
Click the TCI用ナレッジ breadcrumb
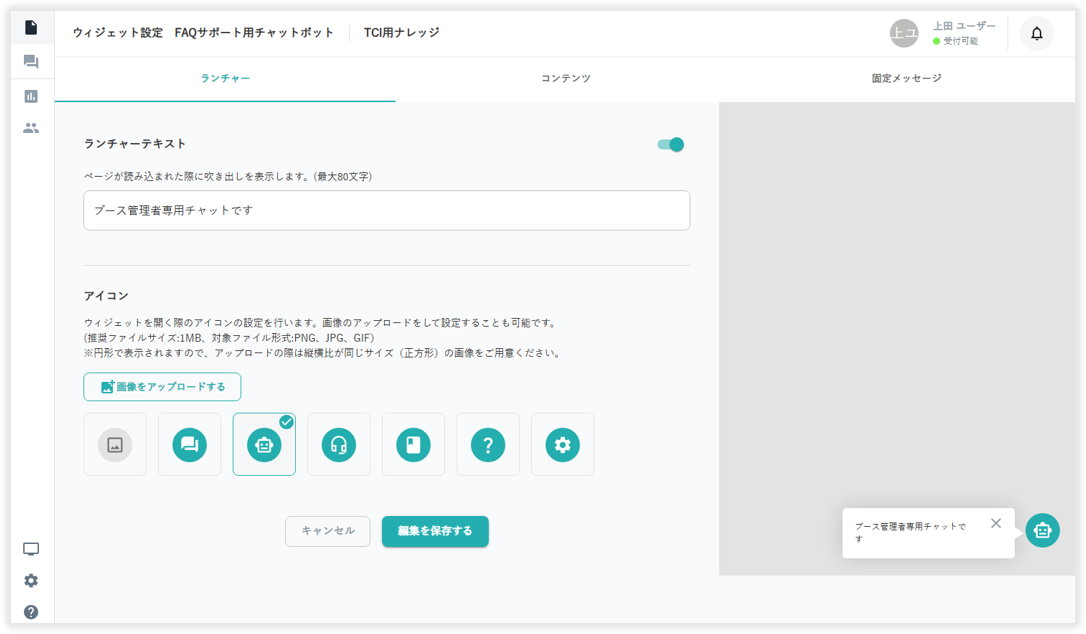point(402,33)
